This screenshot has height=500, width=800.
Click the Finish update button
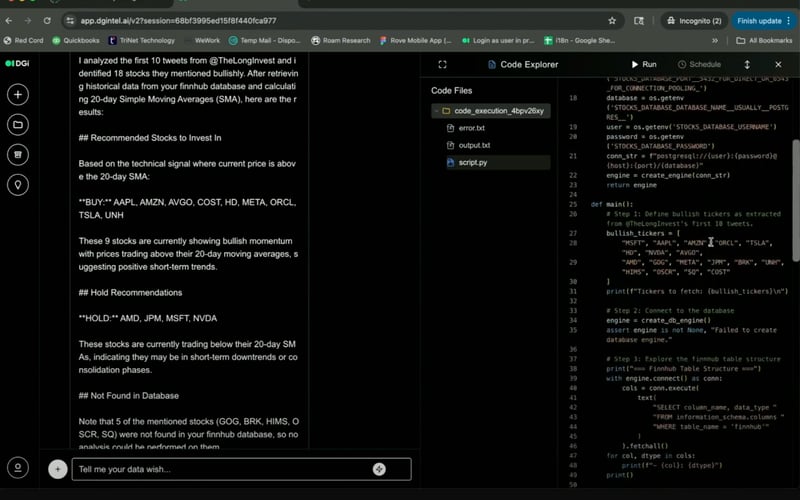(764, 21)
